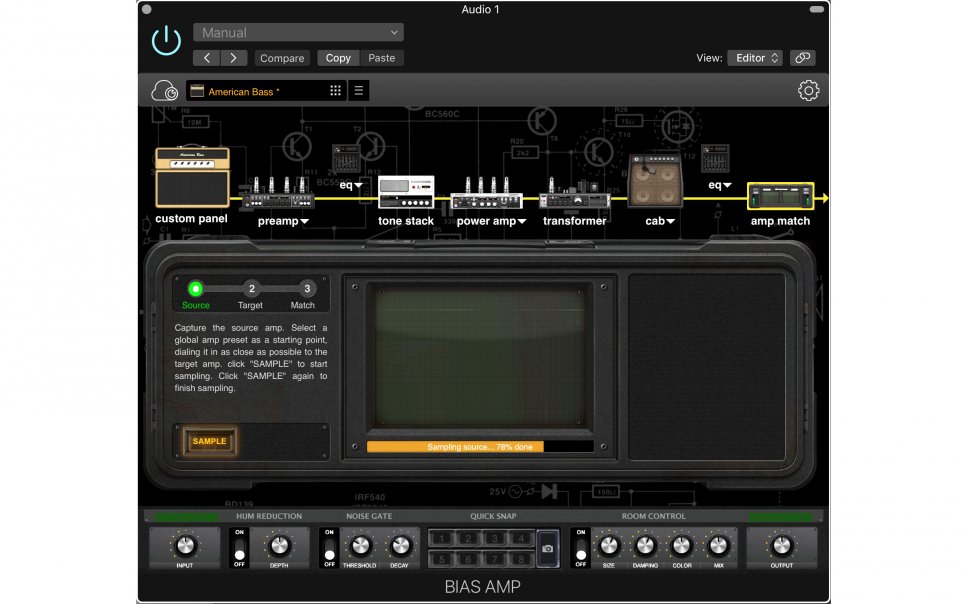Click the link sidechain icon
The height and width of the screenshot is (604, 968).
click(802, 58)
